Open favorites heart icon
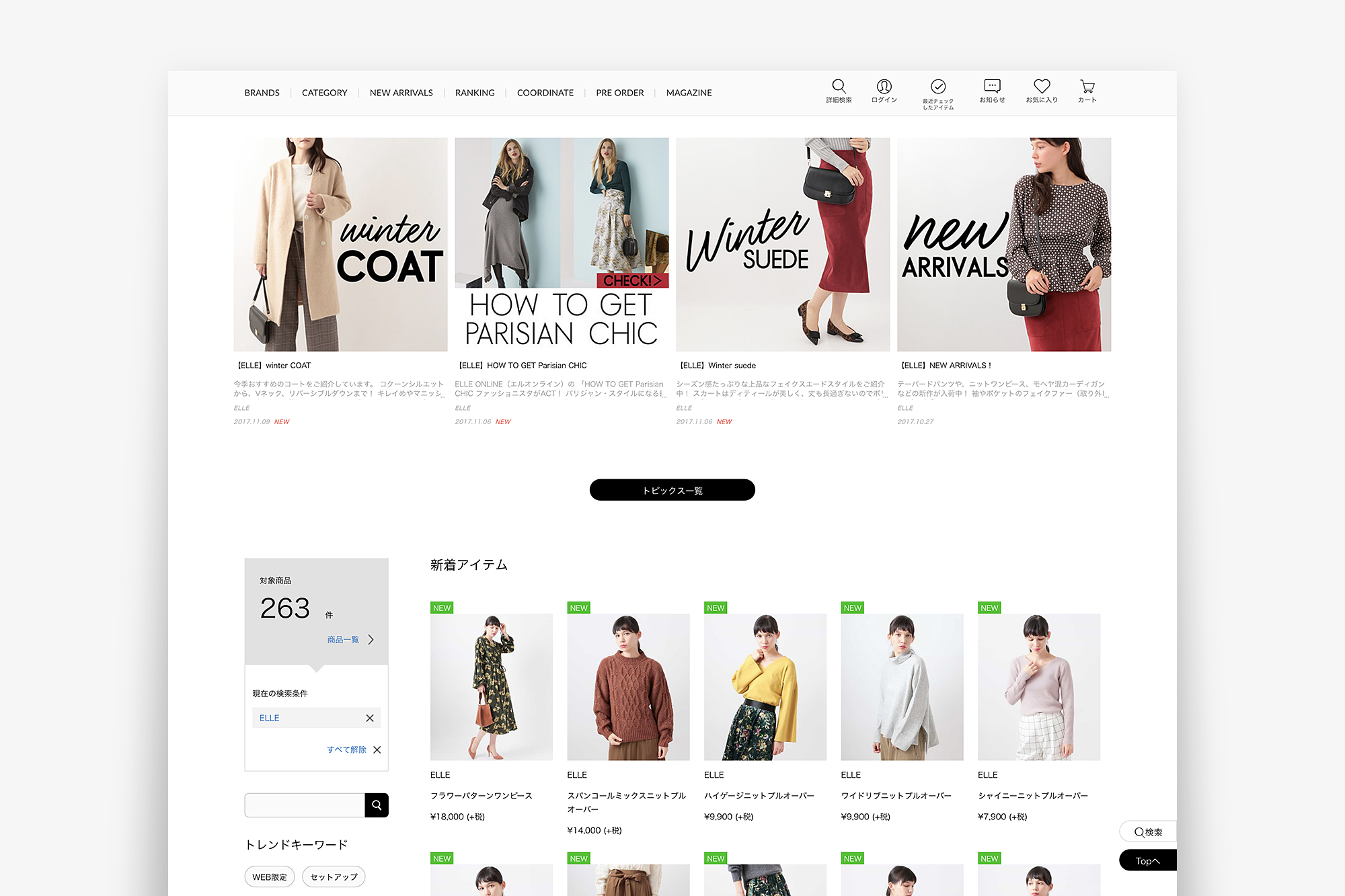The width and height of the screenshot is (1345, 896). [x=1042, y=87]
